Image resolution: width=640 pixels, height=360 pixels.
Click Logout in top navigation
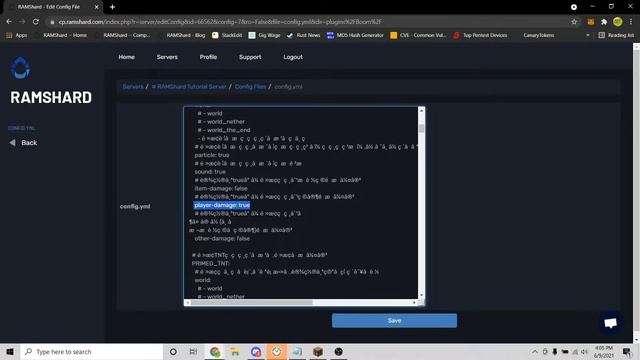point(293,57)
